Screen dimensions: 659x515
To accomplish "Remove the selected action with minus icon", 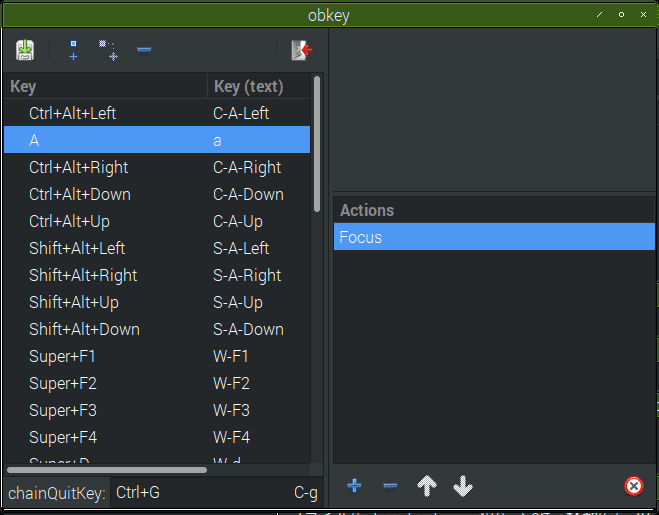I will coord(390,486).
